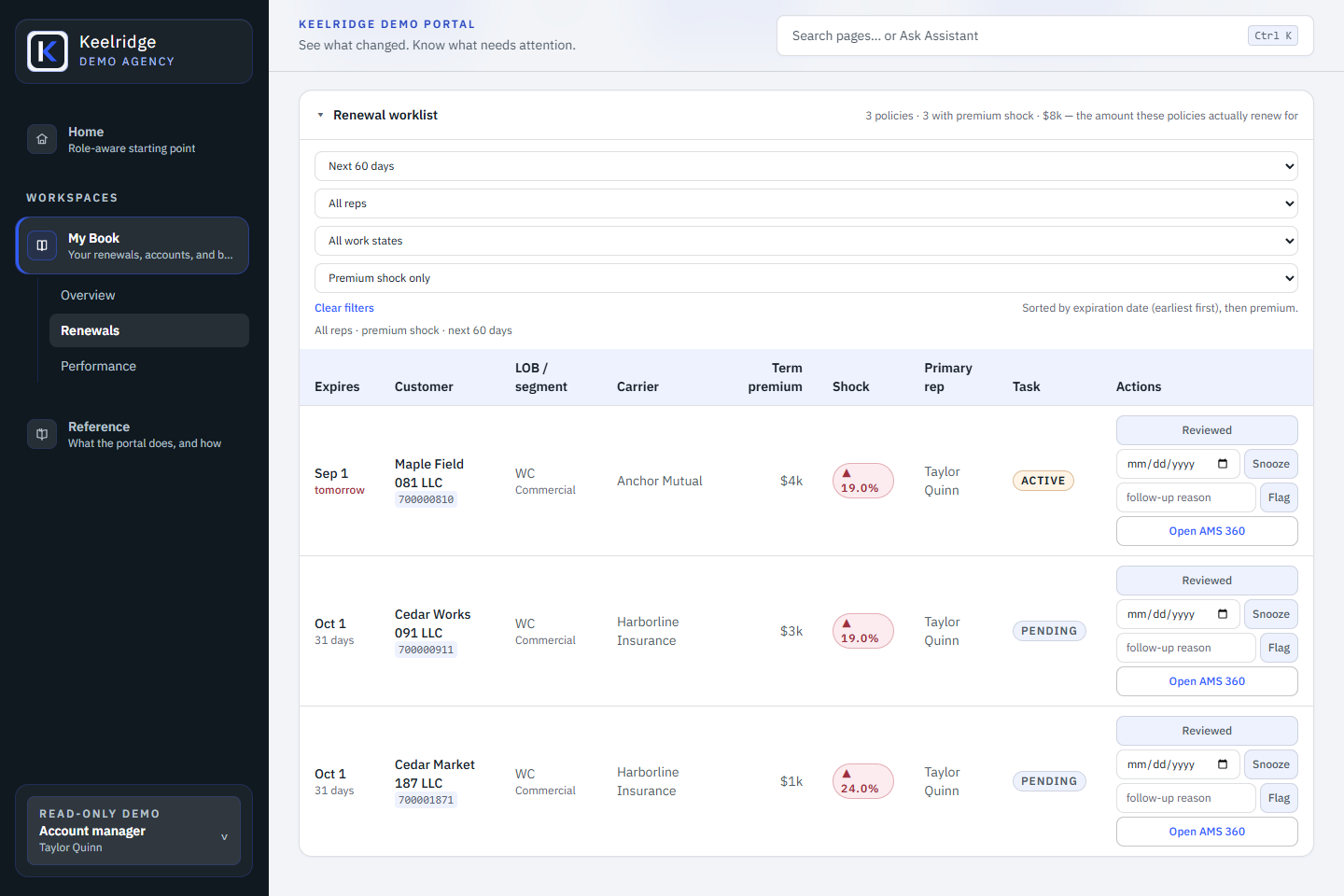Click the Ctrl K shortcut badge
Screen dimensions: 1344x896
click(x=1273, y=35)
